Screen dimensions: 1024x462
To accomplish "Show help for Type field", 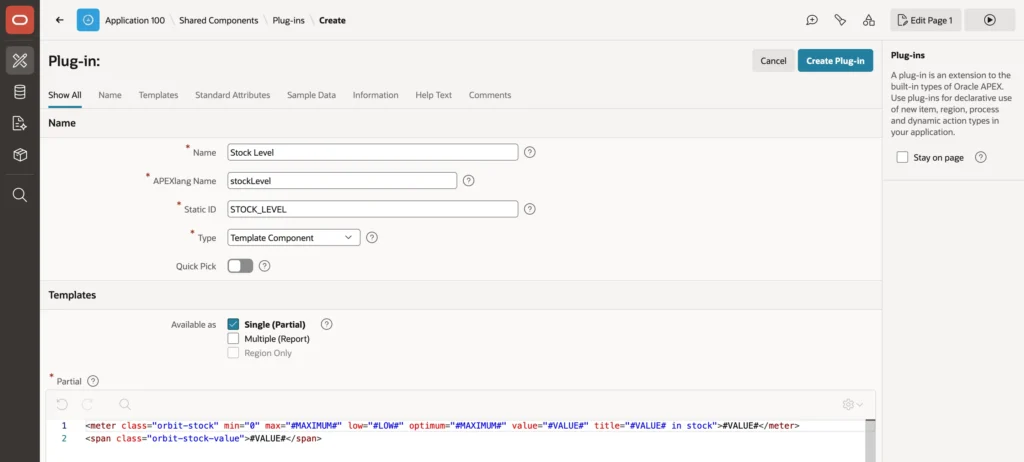I will point(372,238).
